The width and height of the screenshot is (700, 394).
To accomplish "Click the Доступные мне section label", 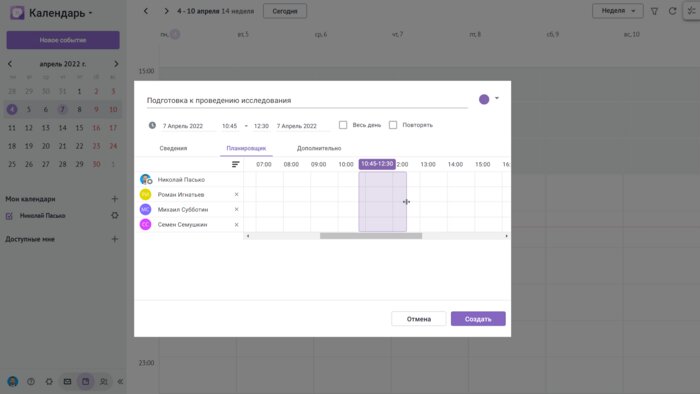I will click(30, 239).
